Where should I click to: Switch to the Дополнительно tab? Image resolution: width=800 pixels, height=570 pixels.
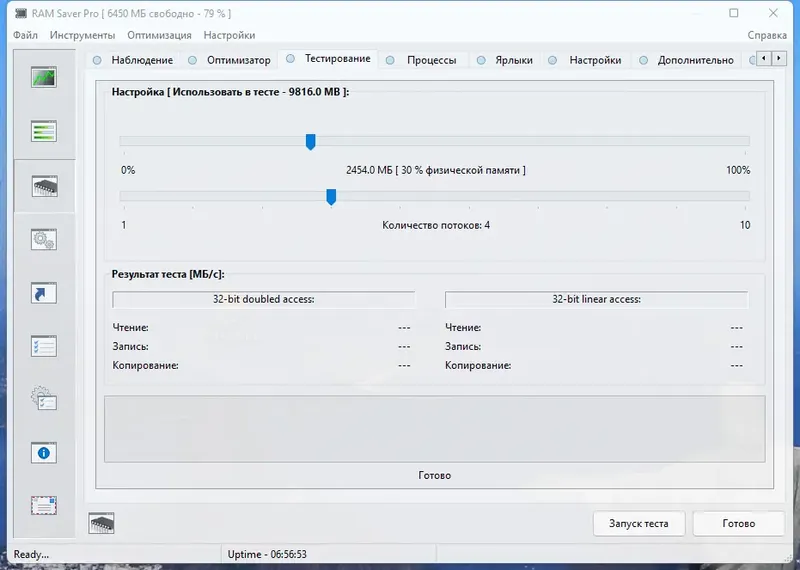pos(687,60)
